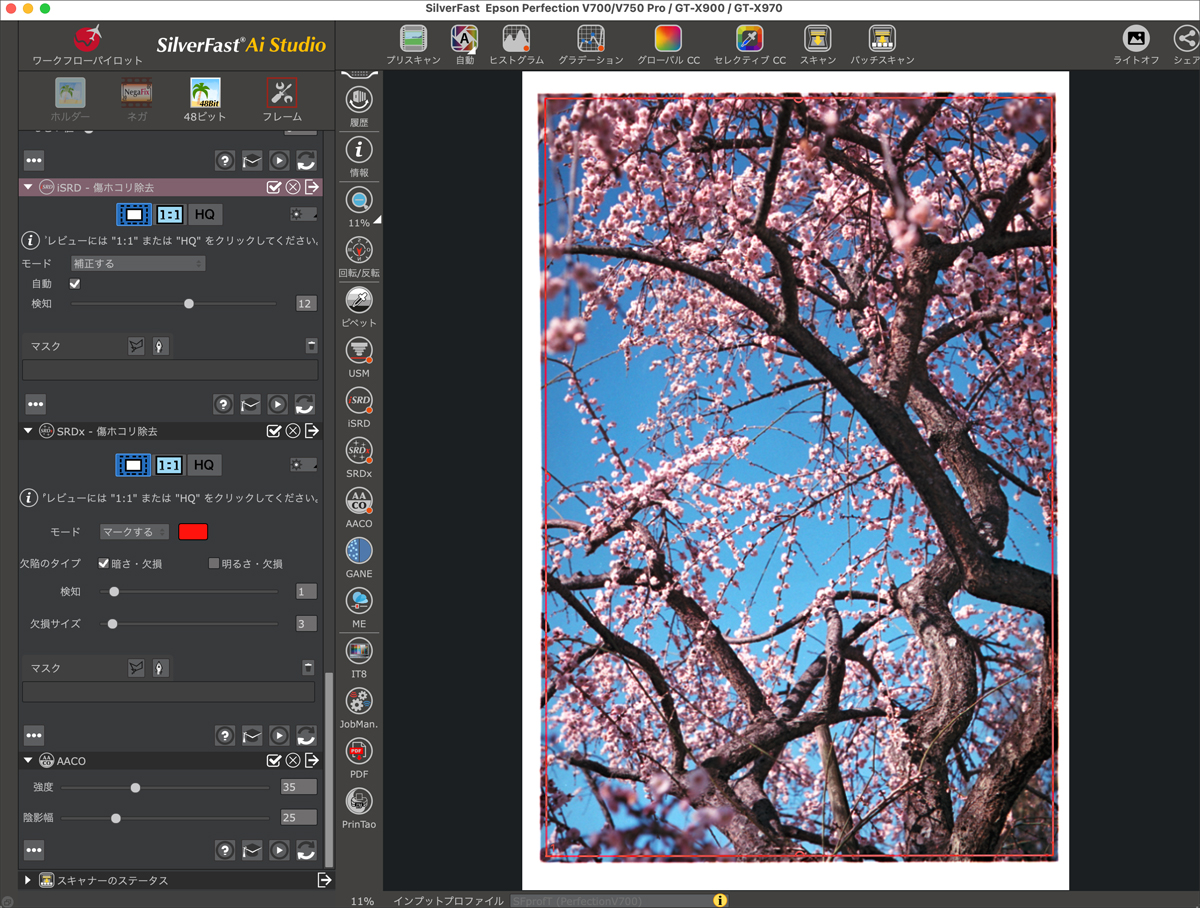Viewport: 1200px width, 908px height.
Task: Open the JobMan. job manager
Action: (x=359, y=701)
